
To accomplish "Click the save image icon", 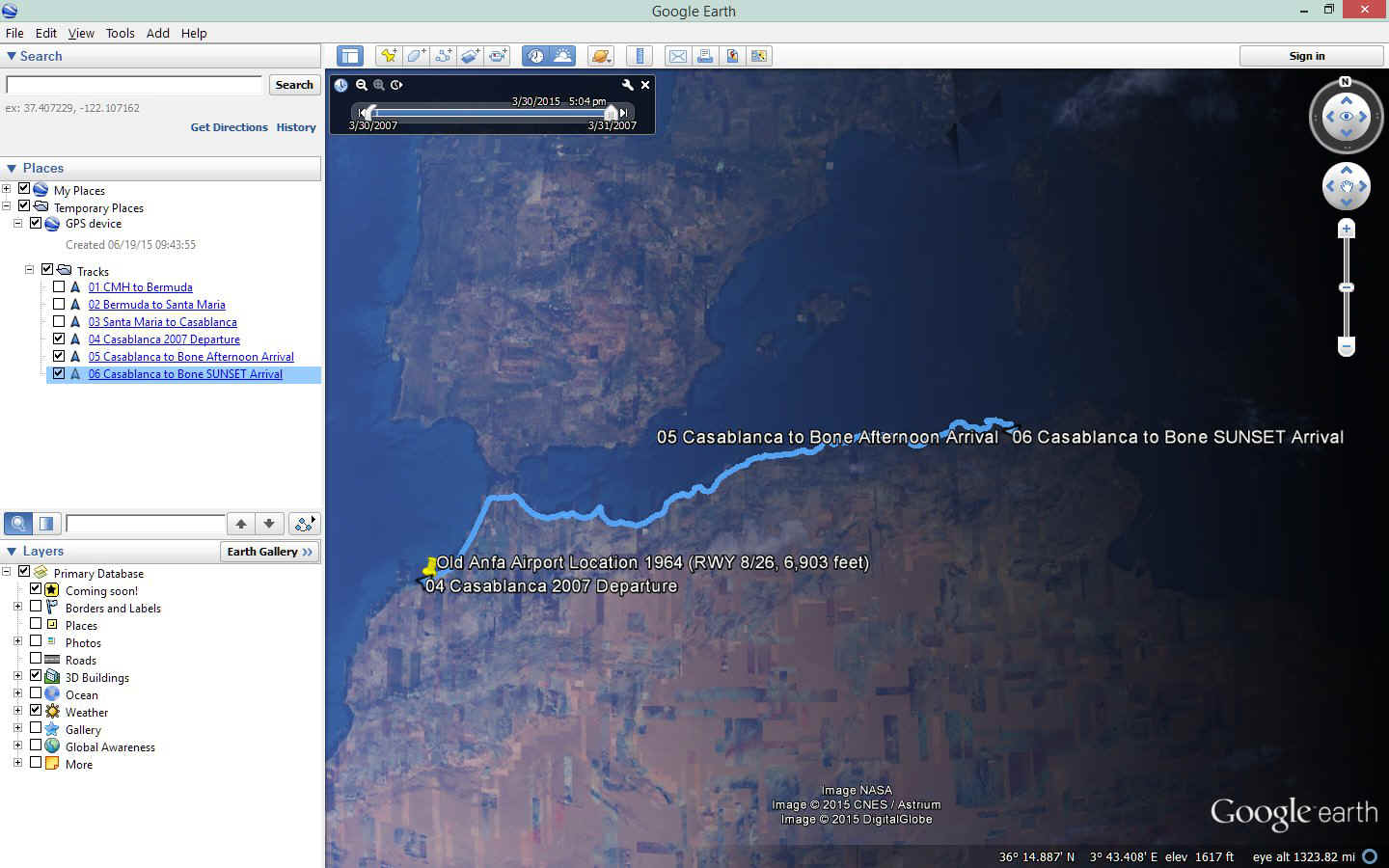I will [x=759, y=56].
